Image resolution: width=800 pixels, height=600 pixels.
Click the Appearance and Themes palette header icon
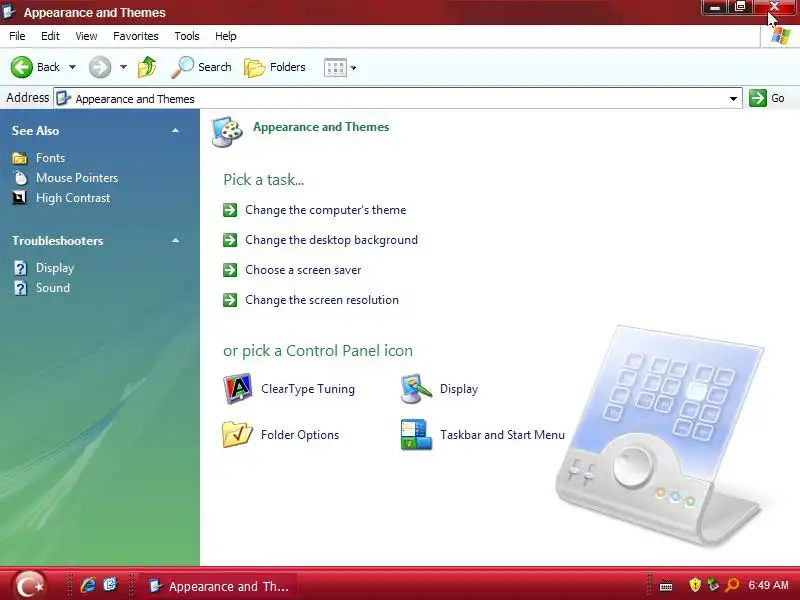(x=227, y=132)
